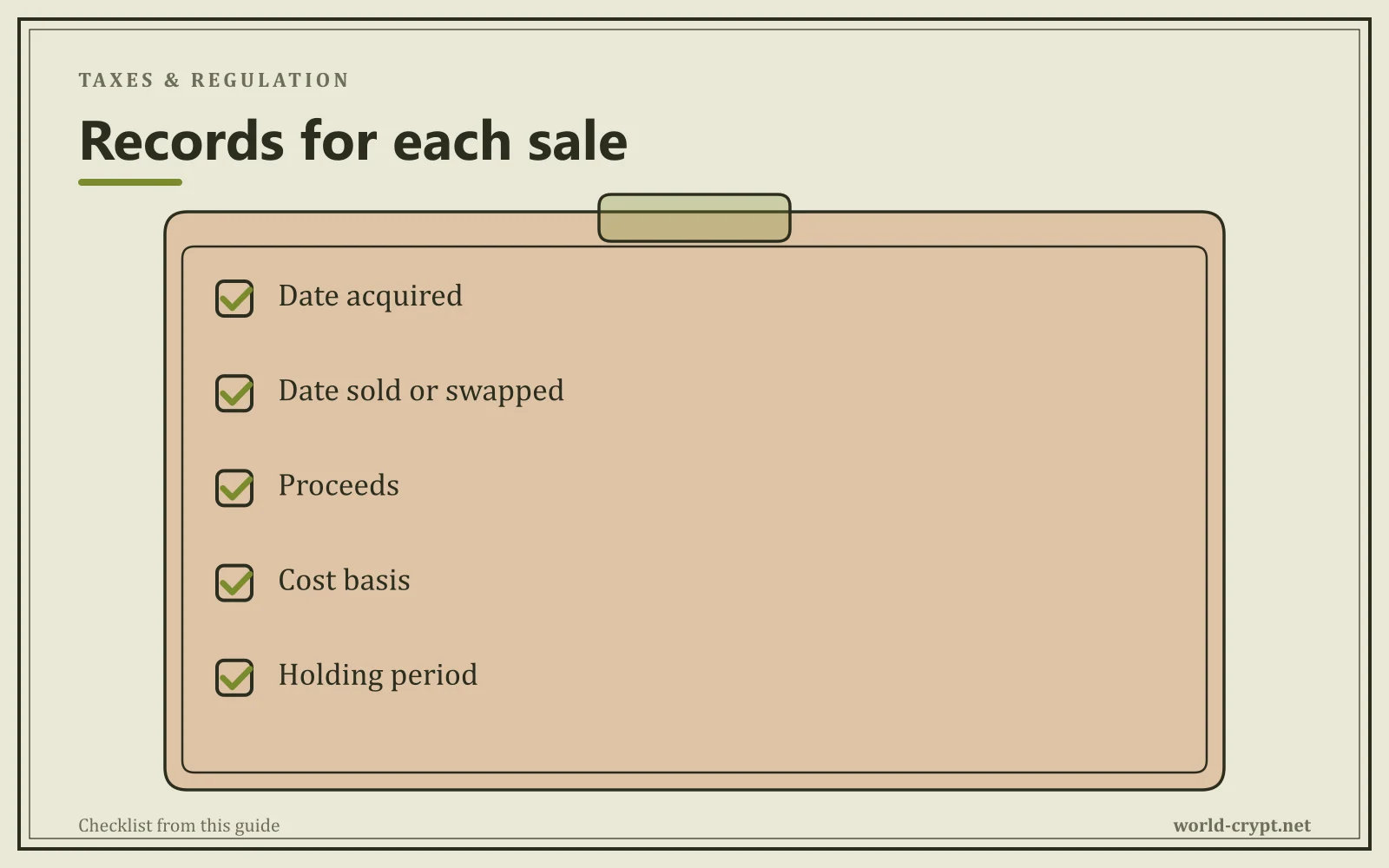This screenshot has height=868, width=1389.
Task: Click the Cost basis text label
Action: (345, 580)
